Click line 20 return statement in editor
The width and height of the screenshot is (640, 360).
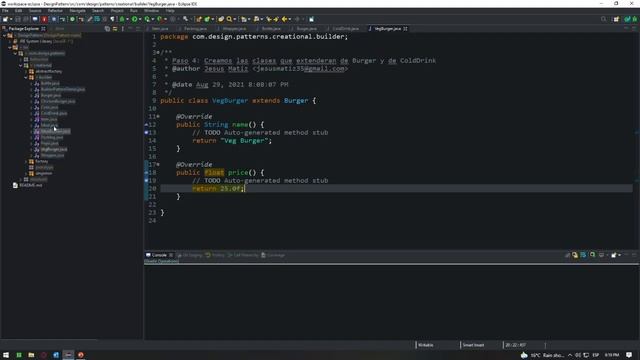tap(218, 189)
